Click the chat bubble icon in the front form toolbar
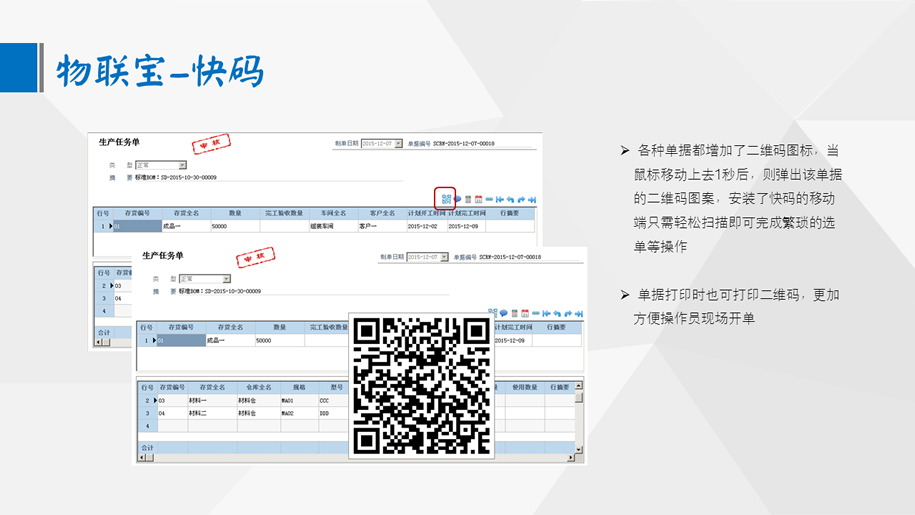 point(503,313)
